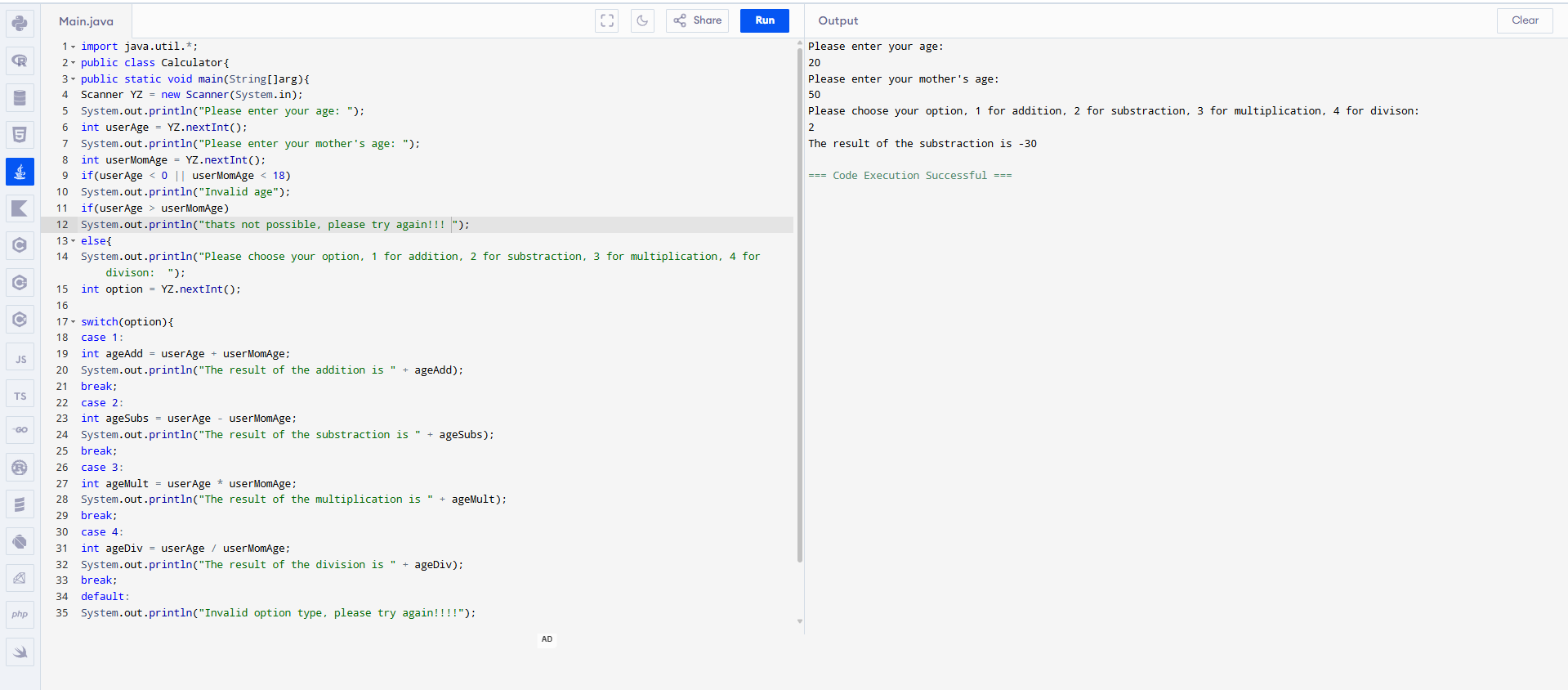The height and width of the screenshot is (690, 1568).
Task: Collapse the main method fold on line 3
Action: tap(73, 79)
